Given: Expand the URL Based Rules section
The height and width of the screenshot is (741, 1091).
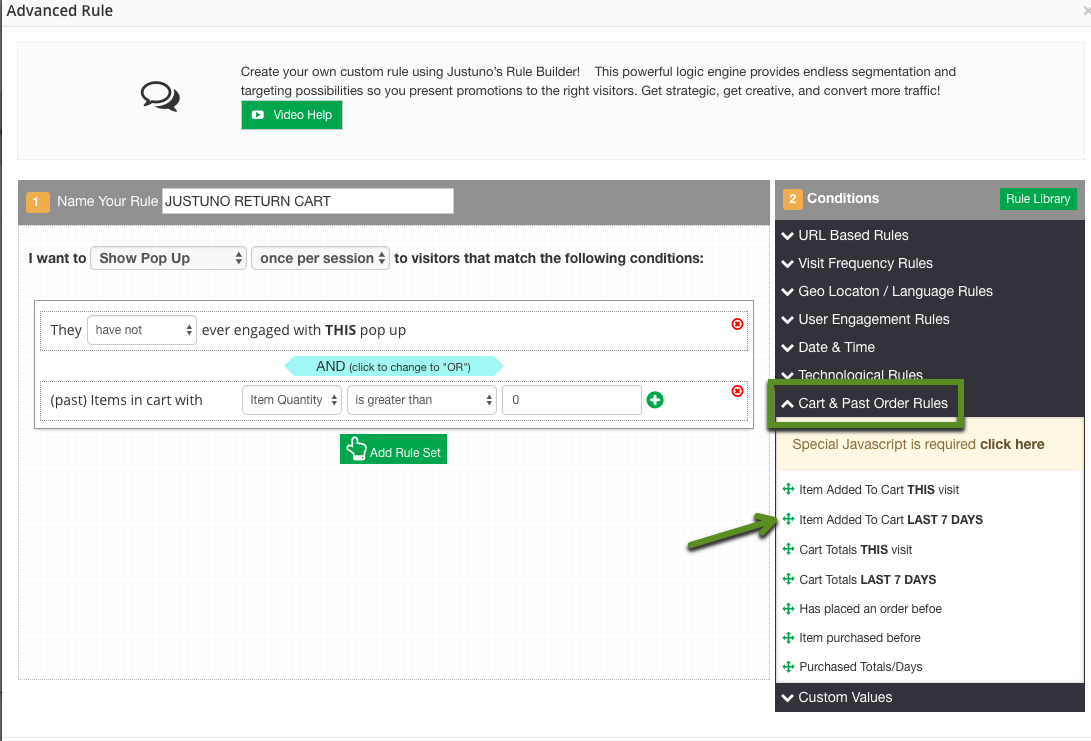Looking at the screenshot, I should click(x=853, y=236).
